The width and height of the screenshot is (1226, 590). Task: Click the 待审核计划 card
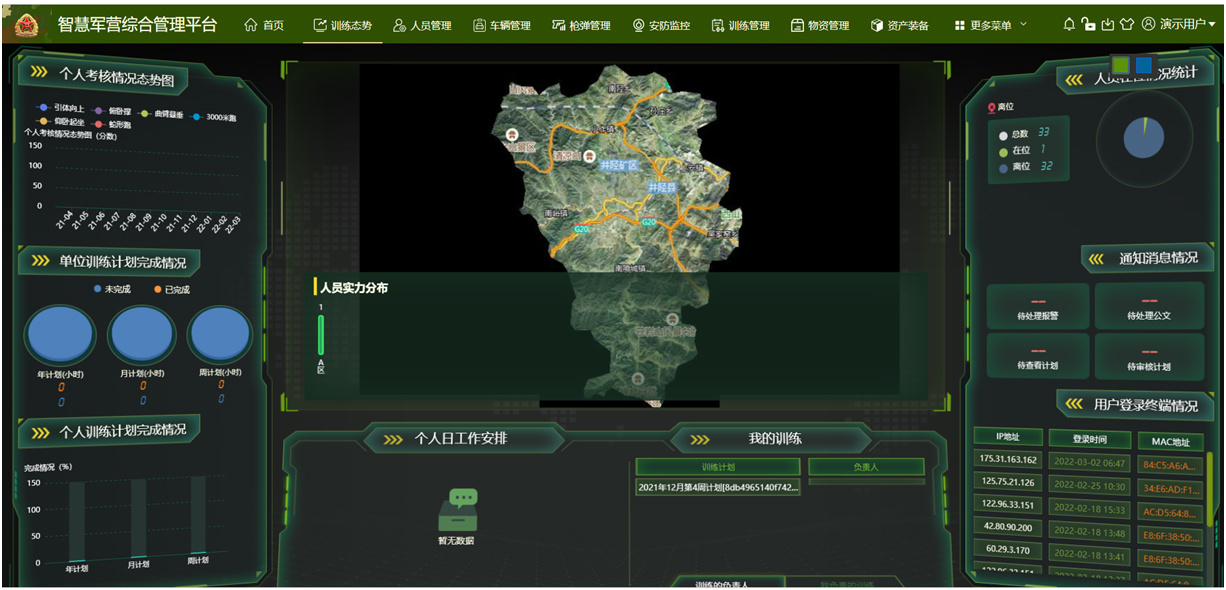click(x=1149, y=356)
